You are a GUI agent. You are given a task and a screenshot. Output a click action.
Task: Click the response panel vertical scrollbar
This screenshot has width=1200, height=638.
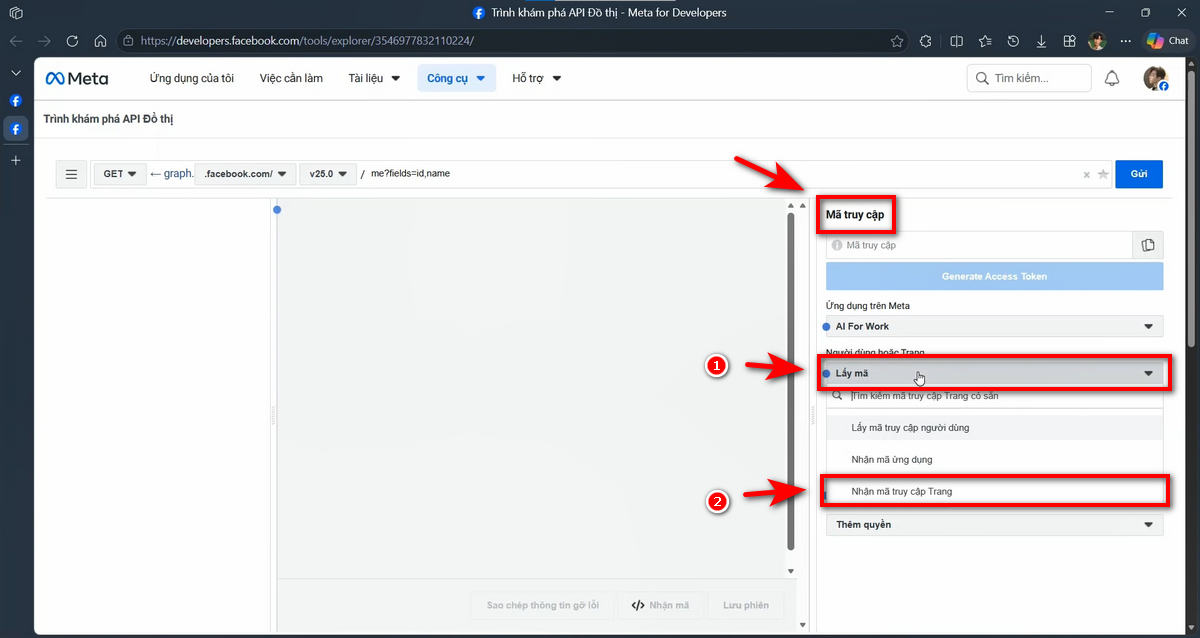(x=790, y=380)
